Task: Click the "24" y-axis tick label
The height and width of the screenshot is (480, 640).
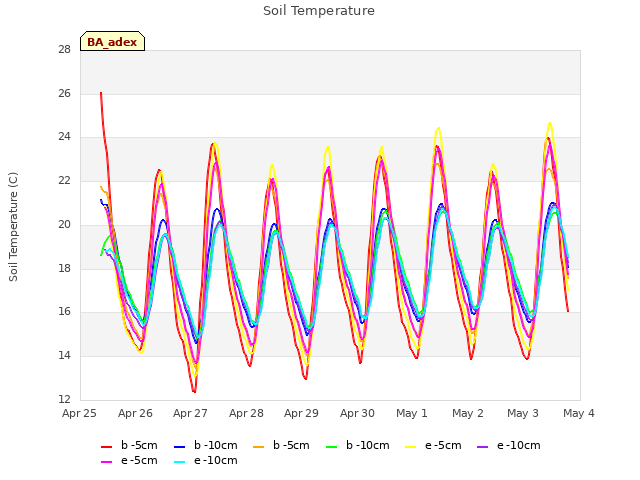Action: (64, 137)
